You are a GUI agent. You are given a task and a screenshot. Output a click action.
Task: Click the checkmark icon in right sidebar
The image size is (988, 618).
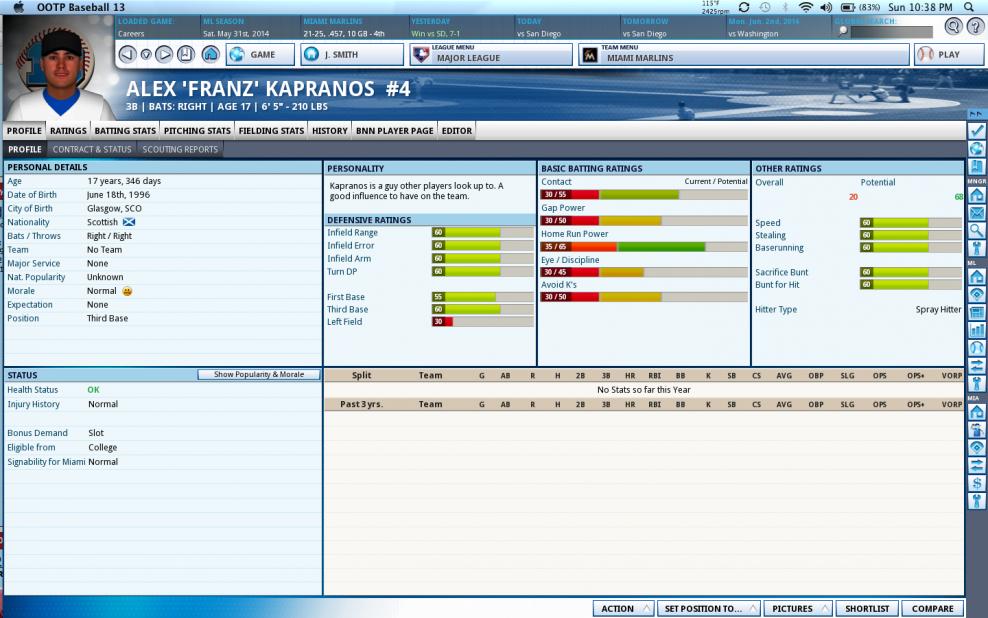point(977,131)
